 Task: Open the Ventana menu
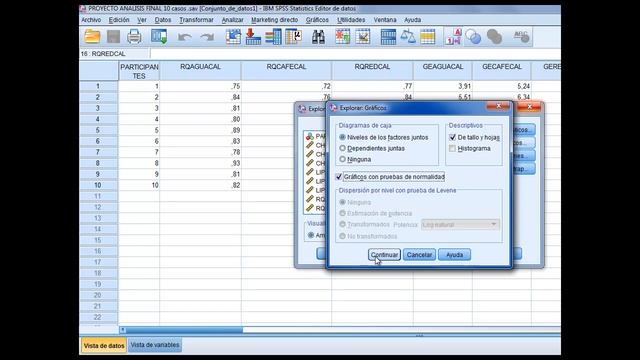tap(385, 20)
